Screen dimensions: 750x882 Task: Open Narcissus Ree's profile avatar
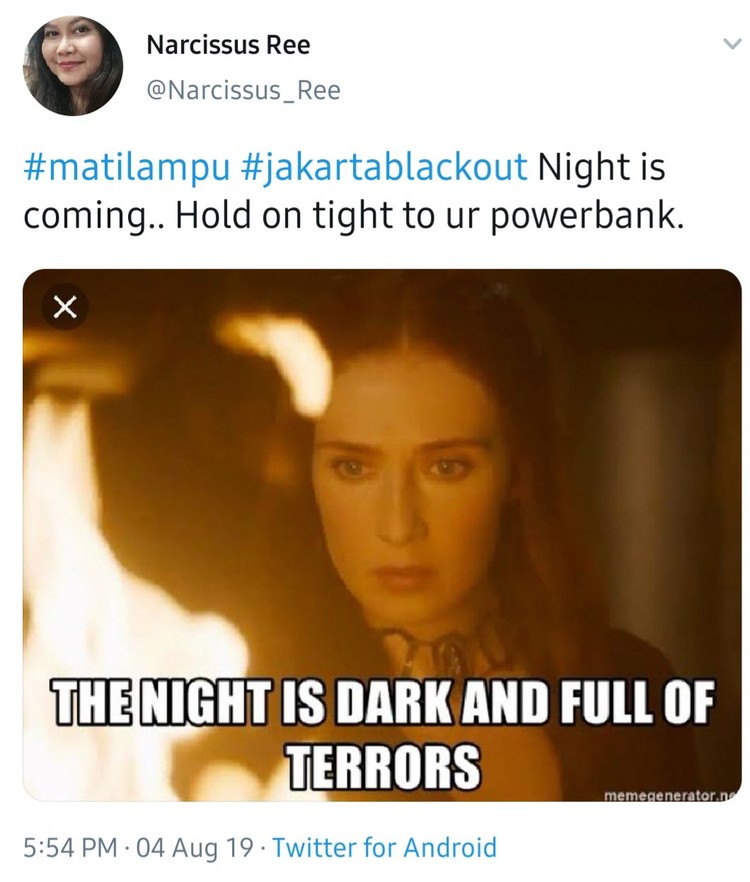(x=73, y=65)
